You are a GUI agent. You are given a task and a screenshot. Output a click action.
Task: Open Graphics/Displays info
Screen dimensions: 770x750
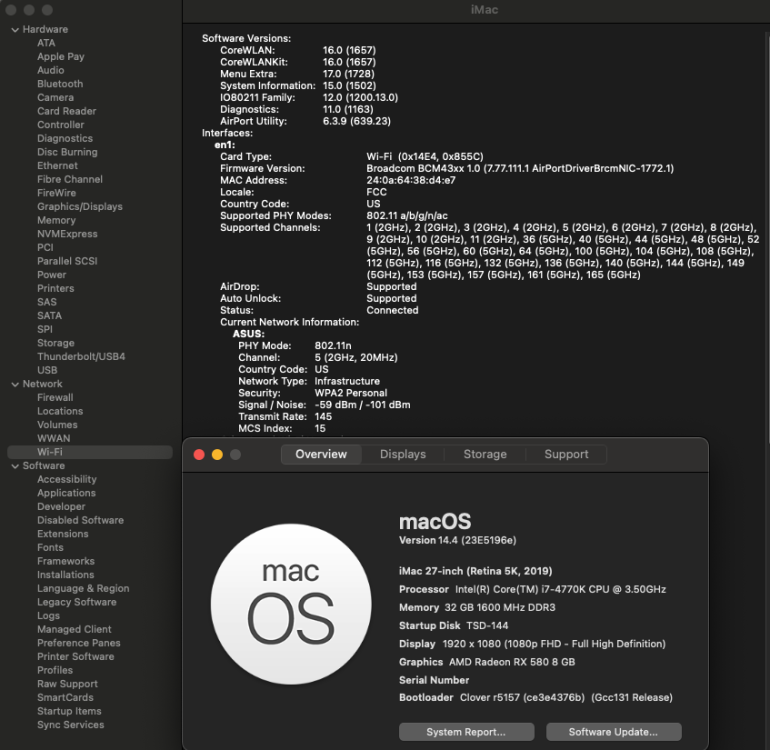[x=80, y=206]
